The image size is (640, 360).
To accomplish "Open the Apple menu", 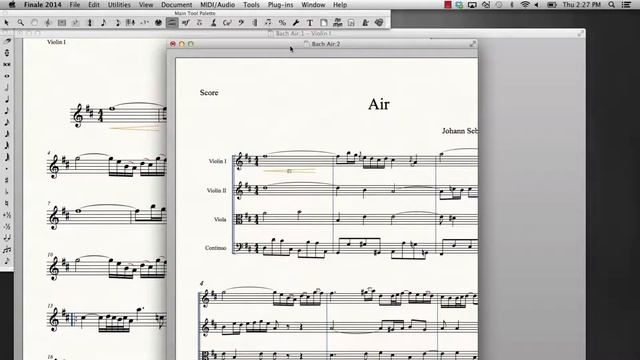I will click(x=11, y=5).
